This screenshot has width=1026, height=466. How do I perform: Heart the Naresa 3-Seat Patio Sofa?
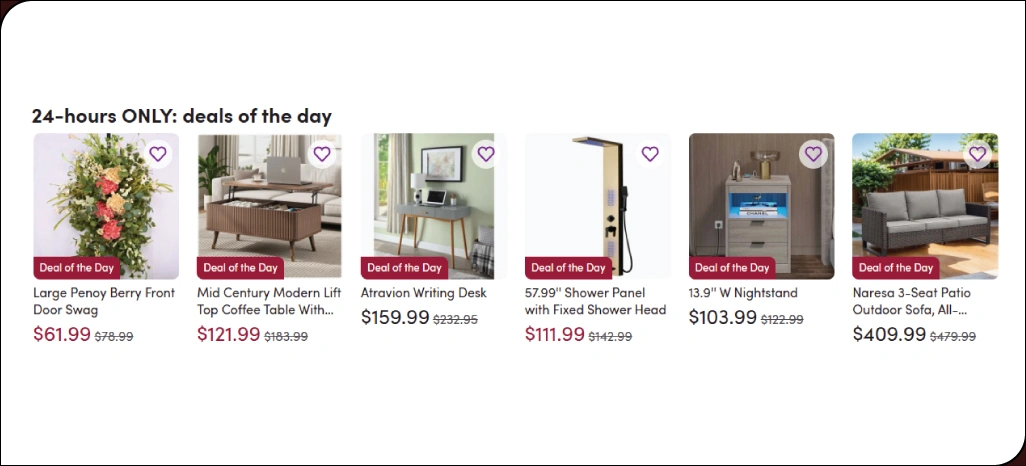pos(977,154)
